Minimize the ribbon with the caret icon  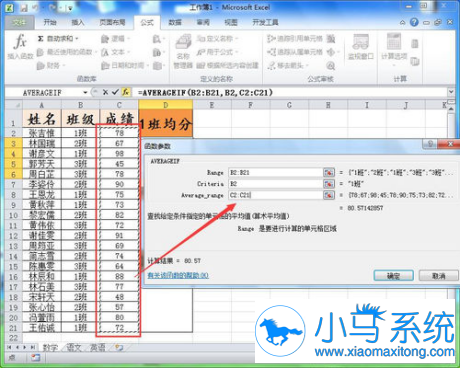point(403,23)
